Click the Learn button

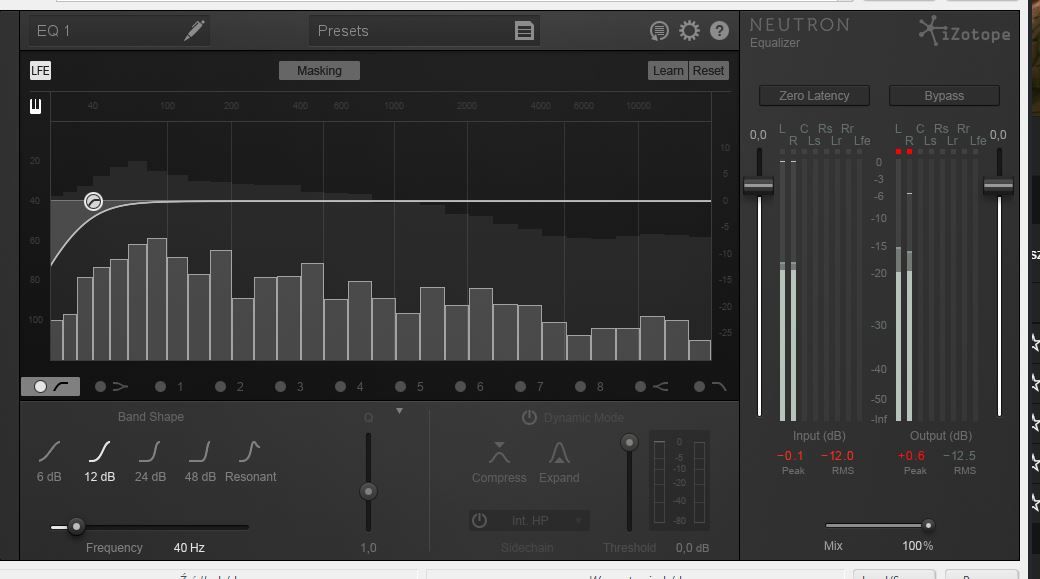point(668,70)
